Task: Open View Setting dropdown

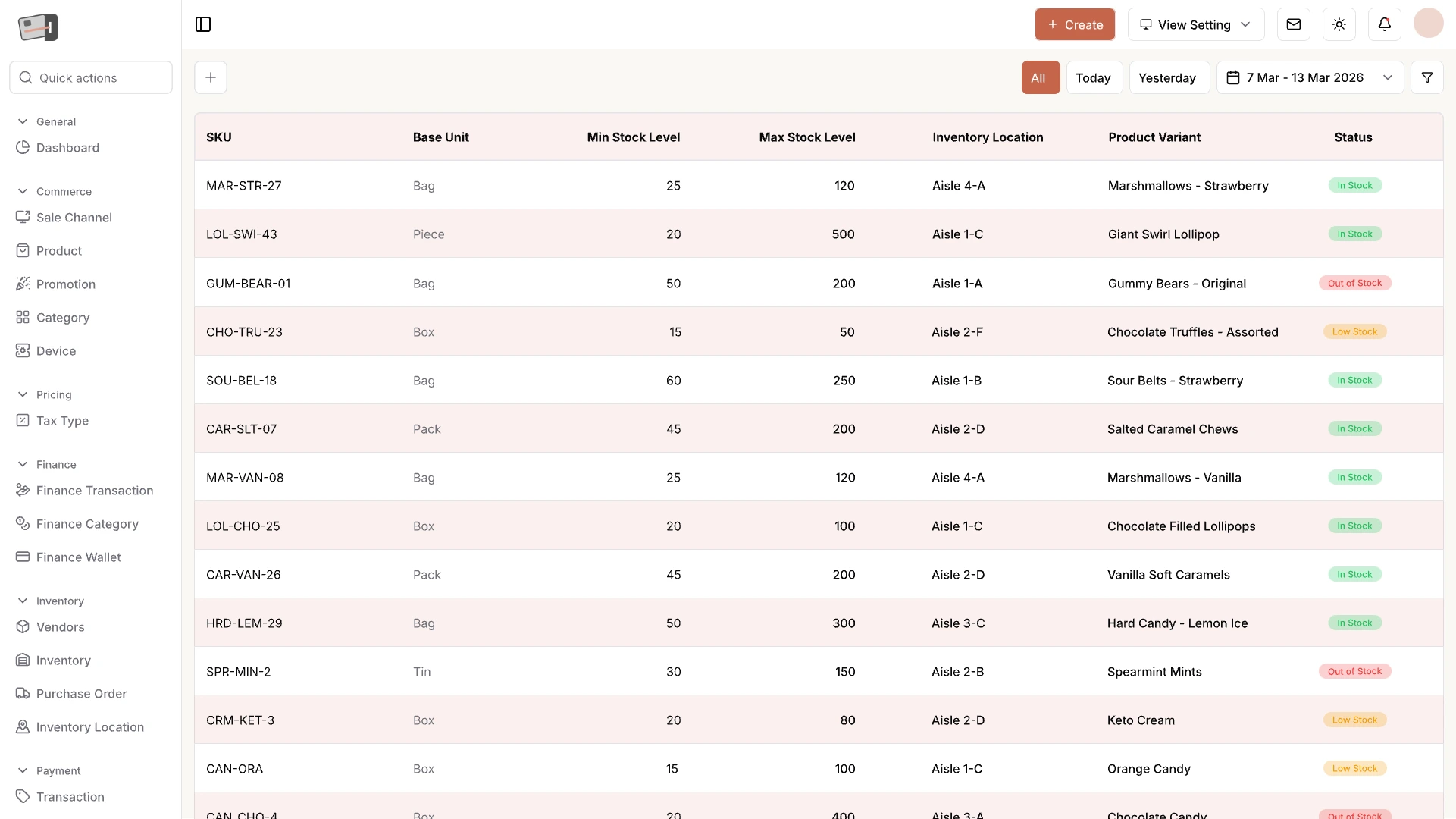Action: [x=1196, y=24]
